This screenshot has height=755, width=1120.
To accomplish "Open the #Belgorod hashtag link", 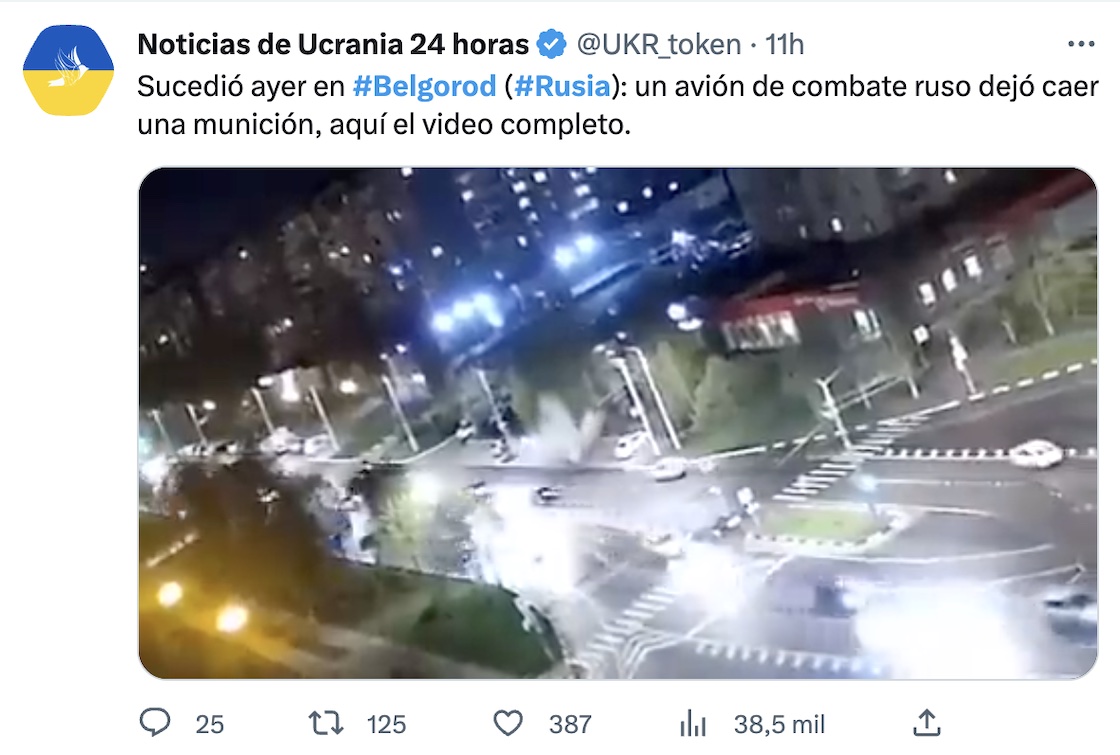I will point(424,86).
